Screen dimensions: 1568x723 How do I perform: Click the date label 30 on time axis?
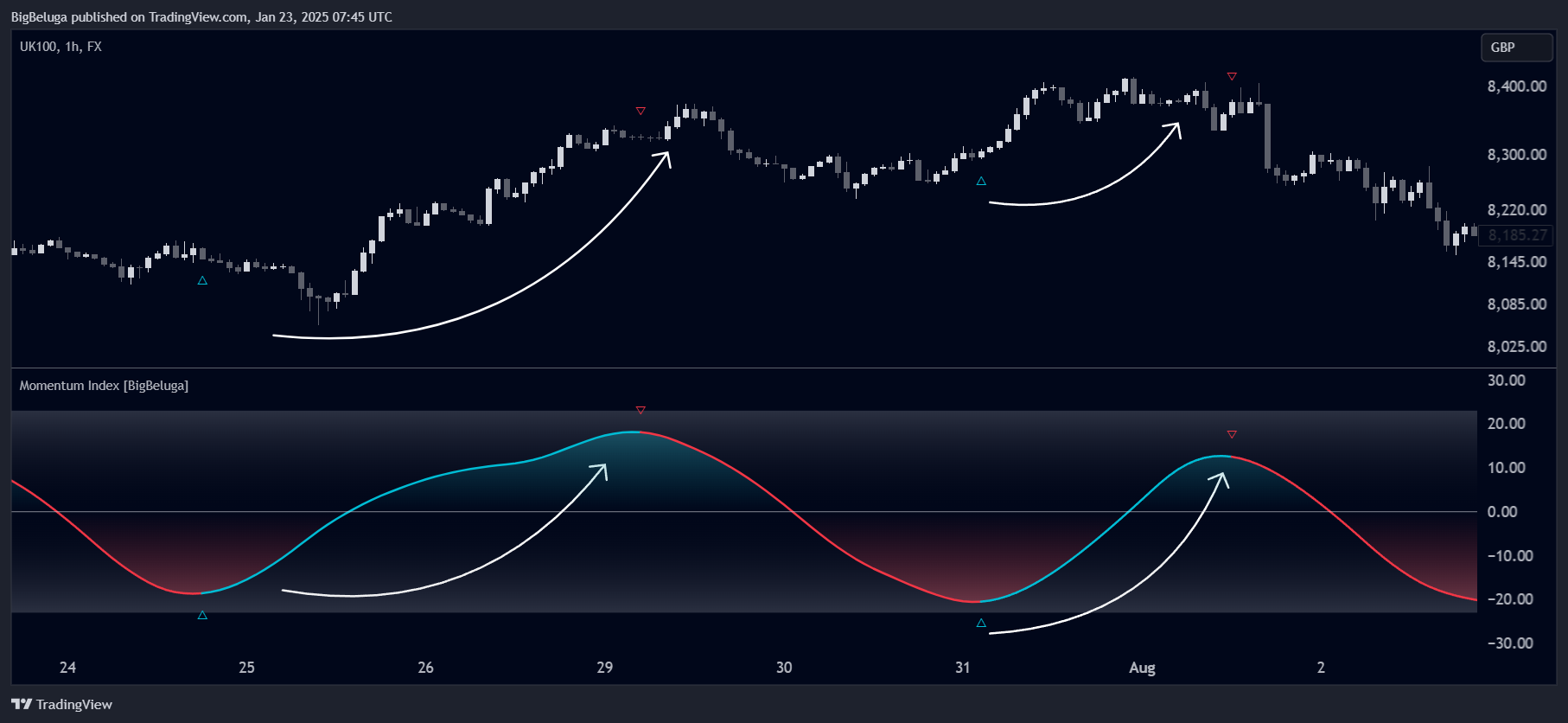(784, 668)
